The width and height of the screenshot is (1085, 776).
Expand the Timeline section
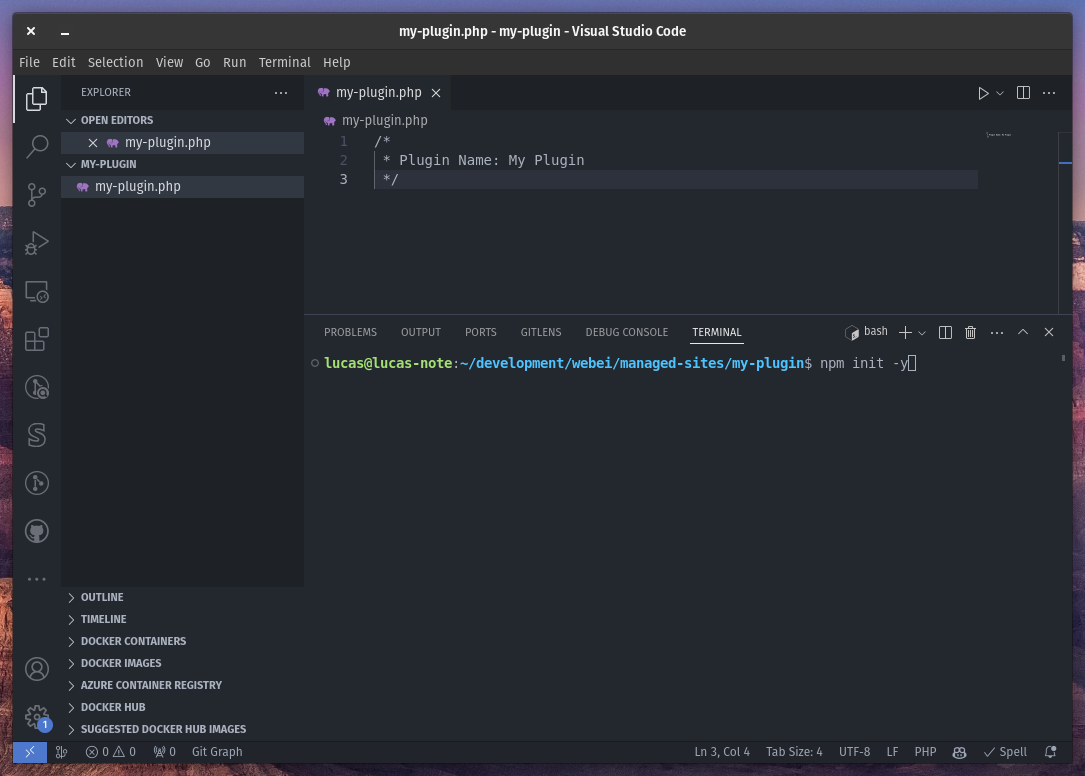pos(183,620)
